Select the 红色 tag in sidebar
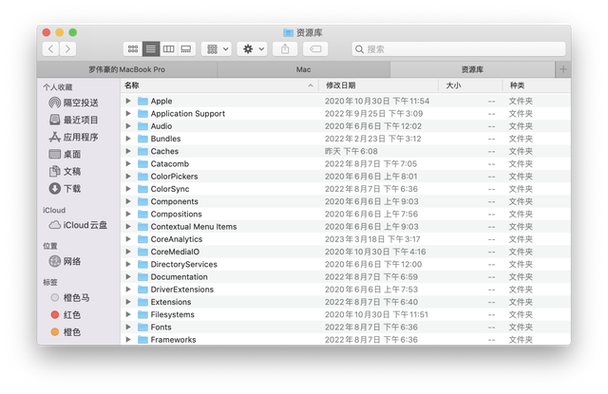 coord(66,315)
